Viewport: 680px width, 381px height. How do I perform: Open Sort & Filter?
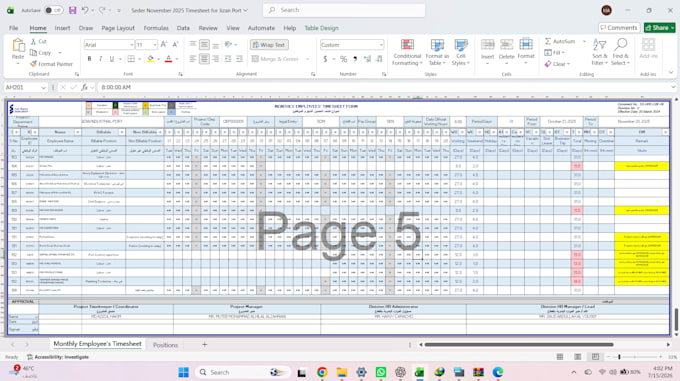point(600,52)
